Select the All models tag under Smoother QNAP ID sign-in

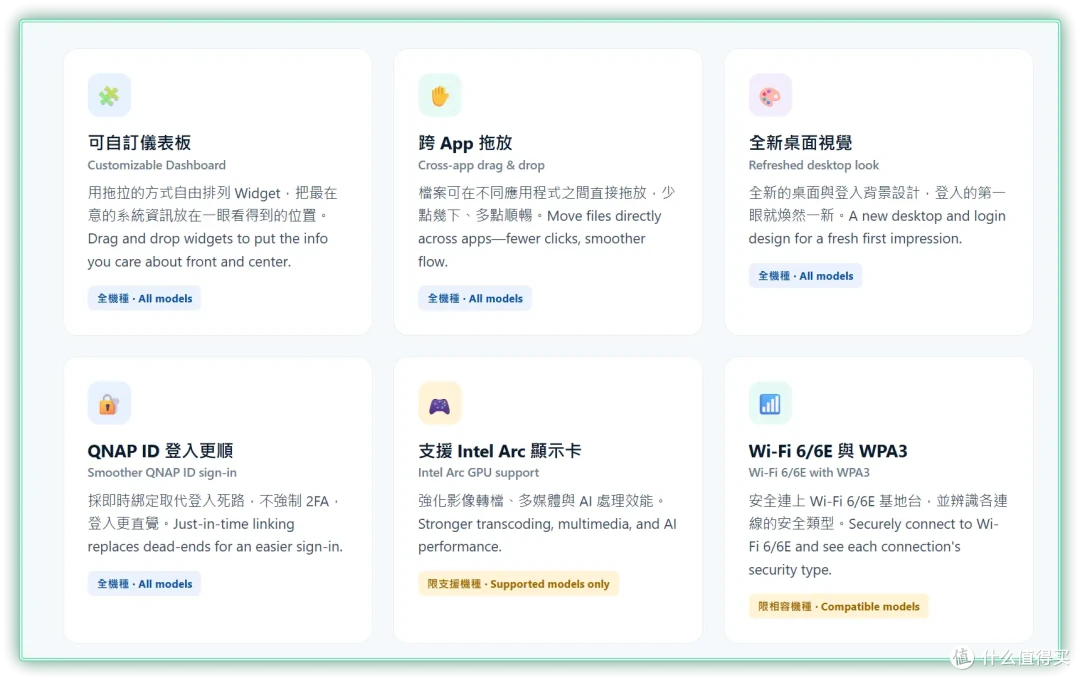[144, 584]
